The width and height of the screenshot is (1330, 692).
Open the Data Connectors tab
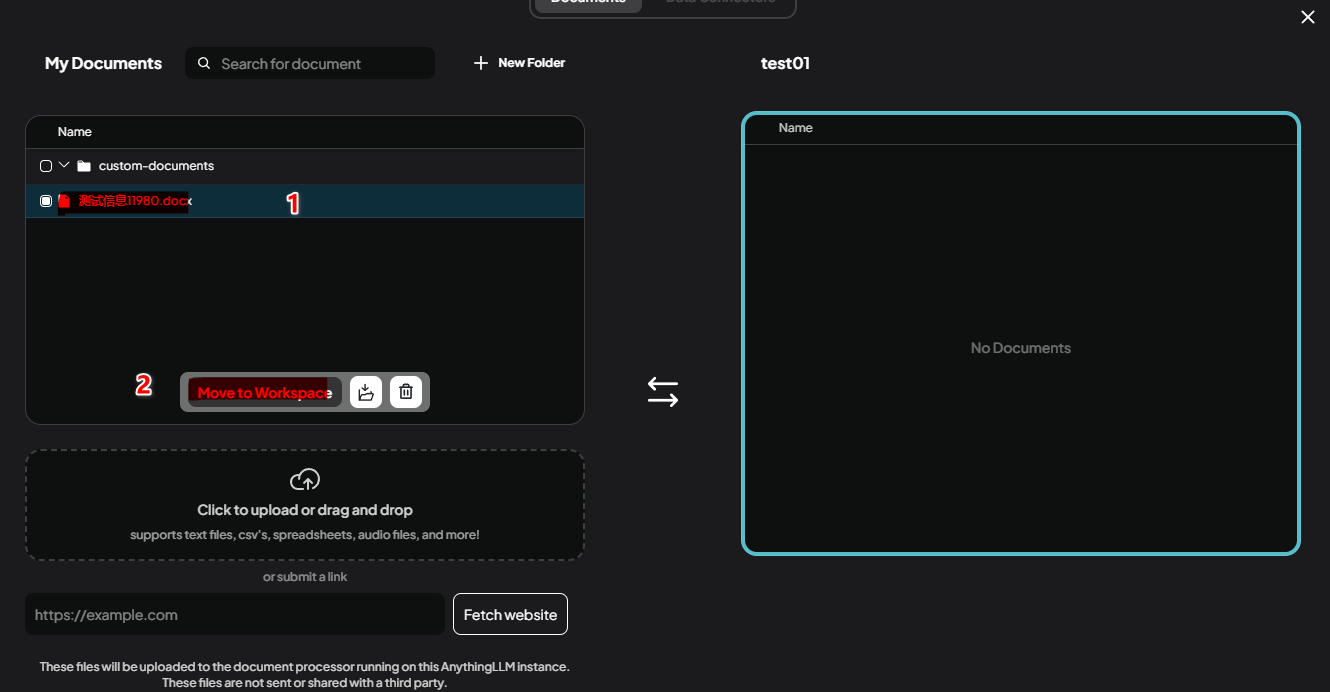point(720,3)
